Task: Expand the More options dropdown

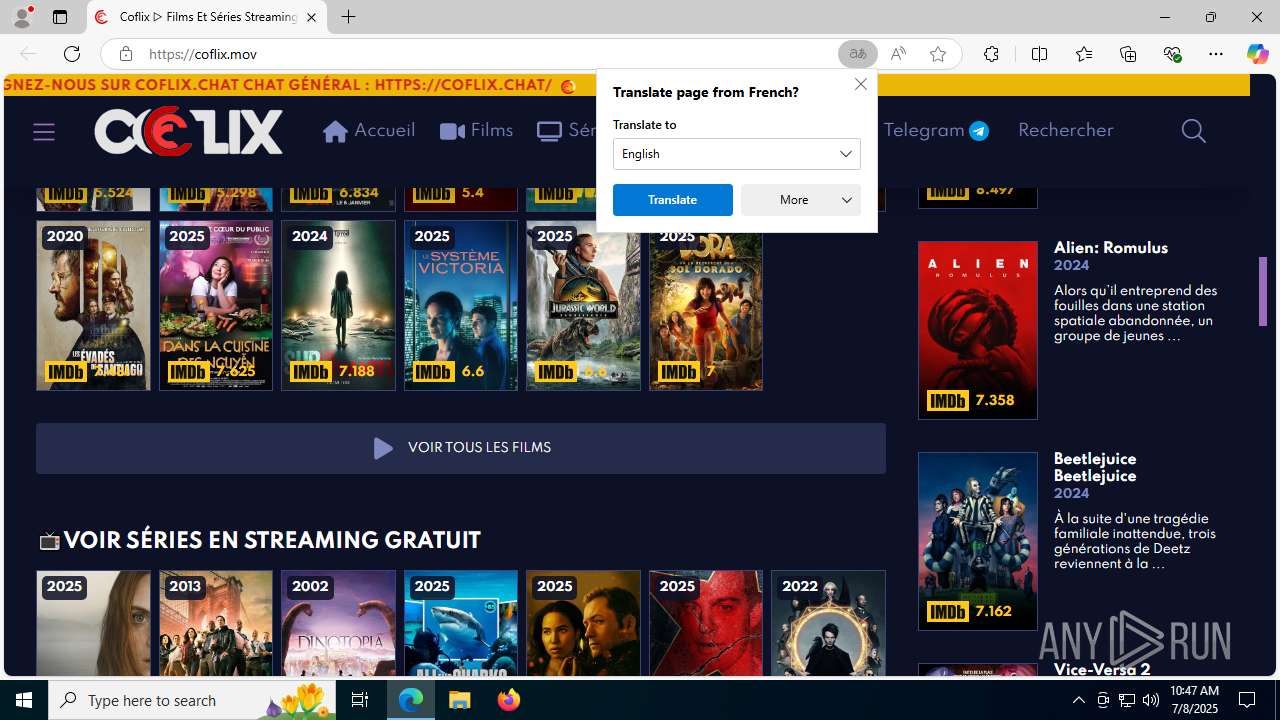Action: tap(801, 200)
